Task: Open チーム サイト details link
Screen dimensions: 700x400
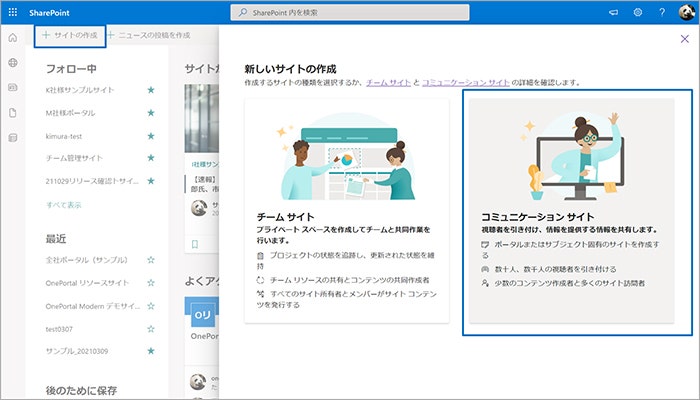Action: point(388,83)
